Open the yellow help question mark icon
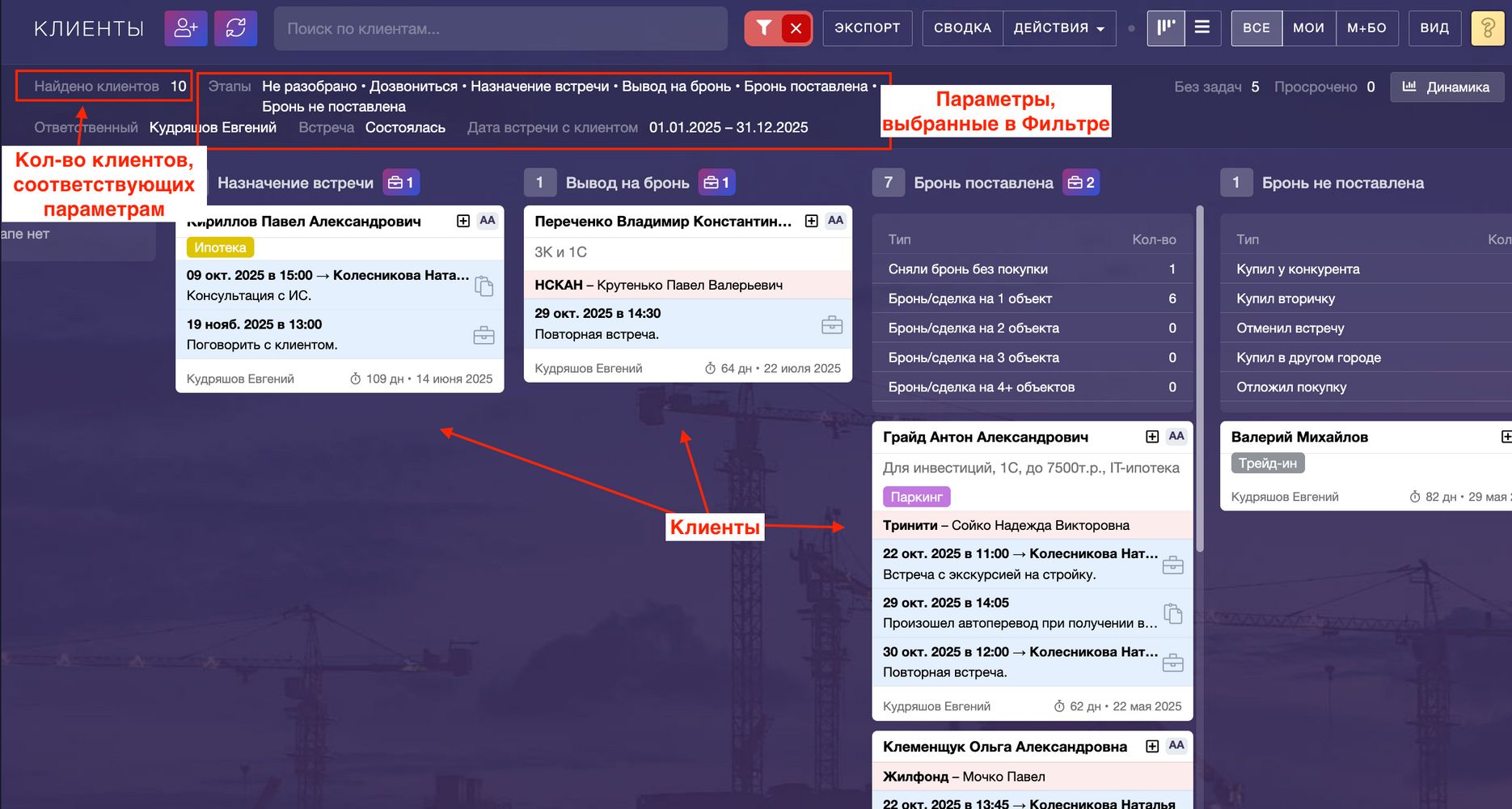The height and width of the screenshot is (809, 1512). [x=1488, y=28]
